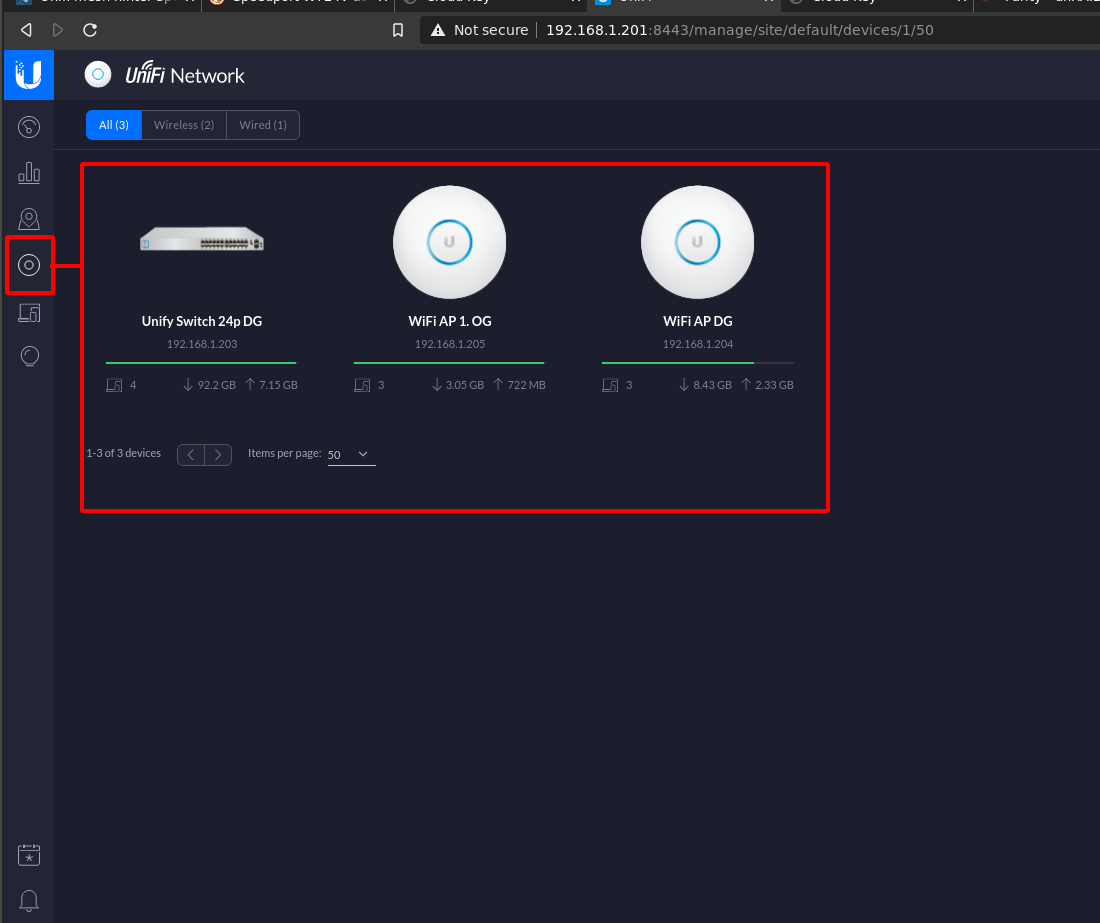Open the UniFi Dashboard sidebar icon

point(29,127)
